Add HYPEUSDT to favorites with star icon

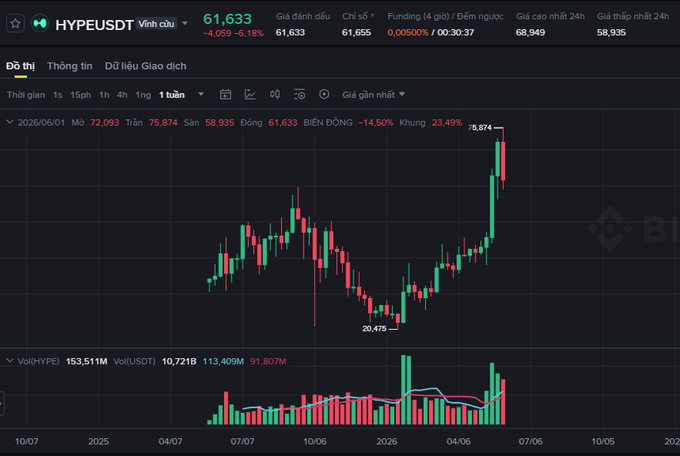[x=15, y=23]
